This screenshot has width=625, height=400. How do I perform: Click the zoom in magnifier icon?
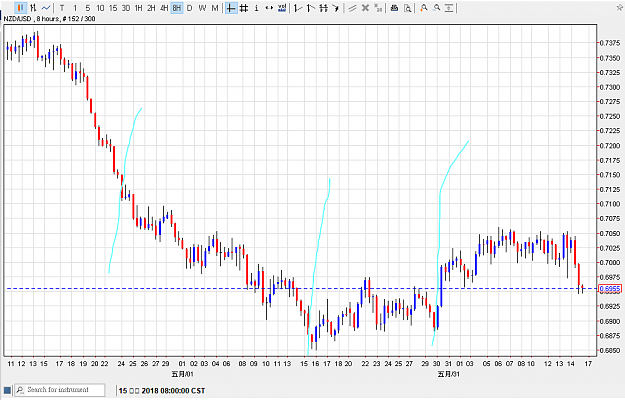tap(424, 8)
